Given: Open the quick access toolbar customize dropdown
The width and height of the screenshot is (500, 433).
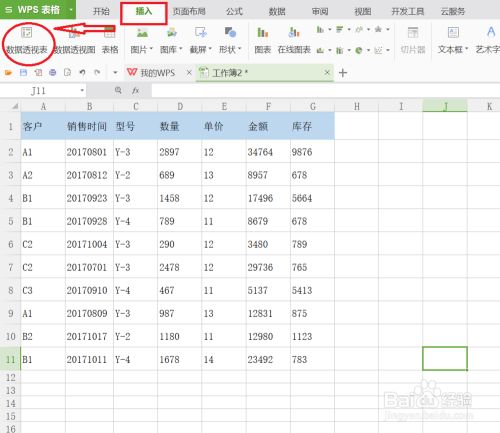Looking at the screenshot, I should click(x=115, y=72).
